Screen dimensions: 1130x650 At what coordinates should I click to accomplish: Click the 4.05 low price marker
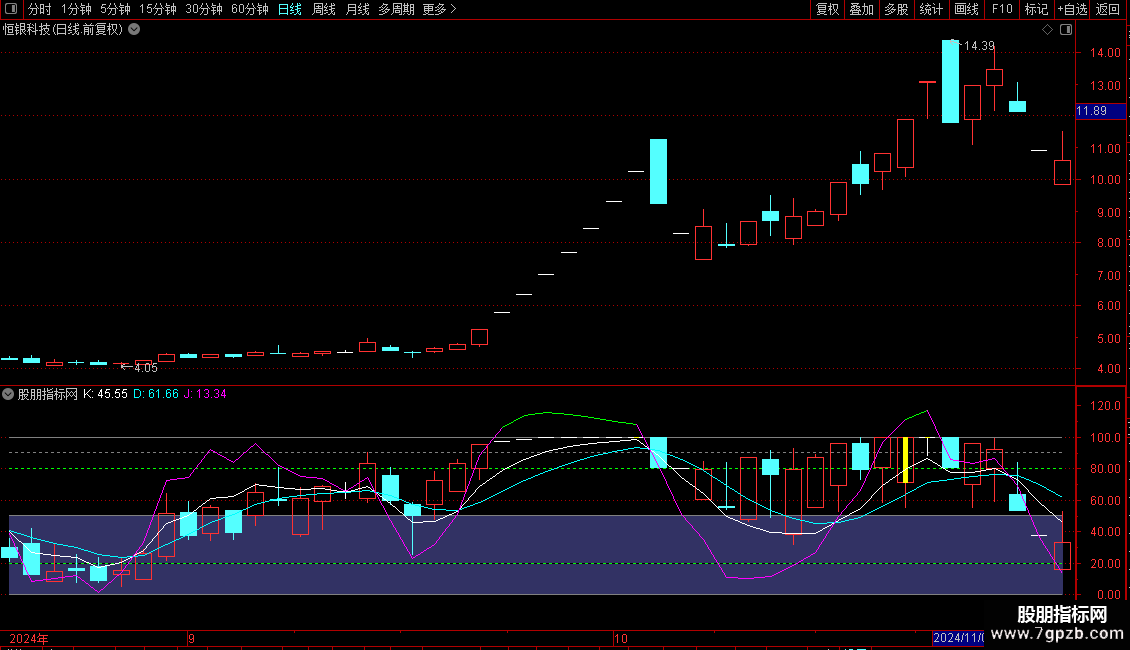(x=146, y=368)
